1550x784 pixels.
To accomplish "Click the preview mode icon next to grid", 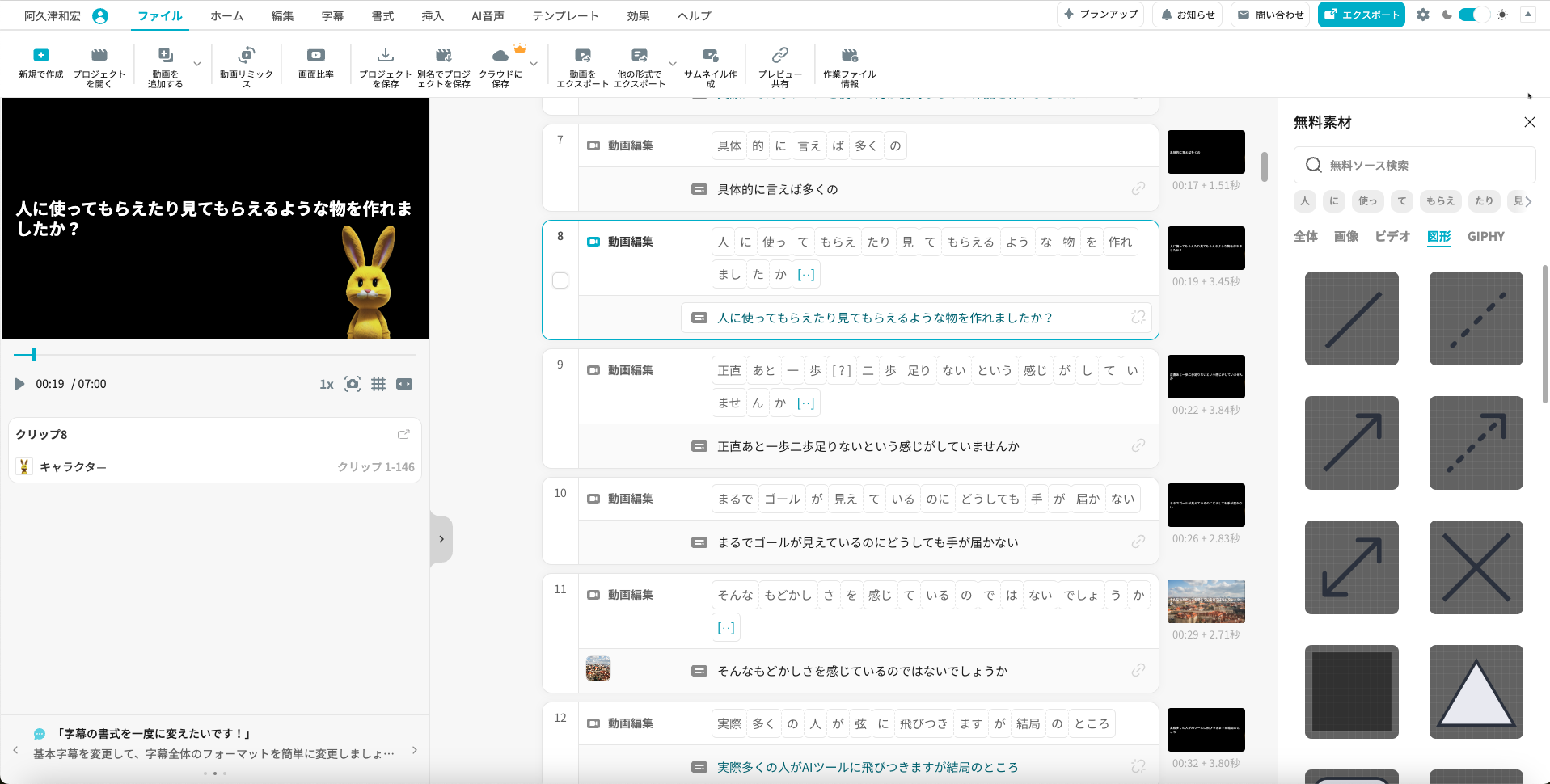I will [x=404, y=384].
